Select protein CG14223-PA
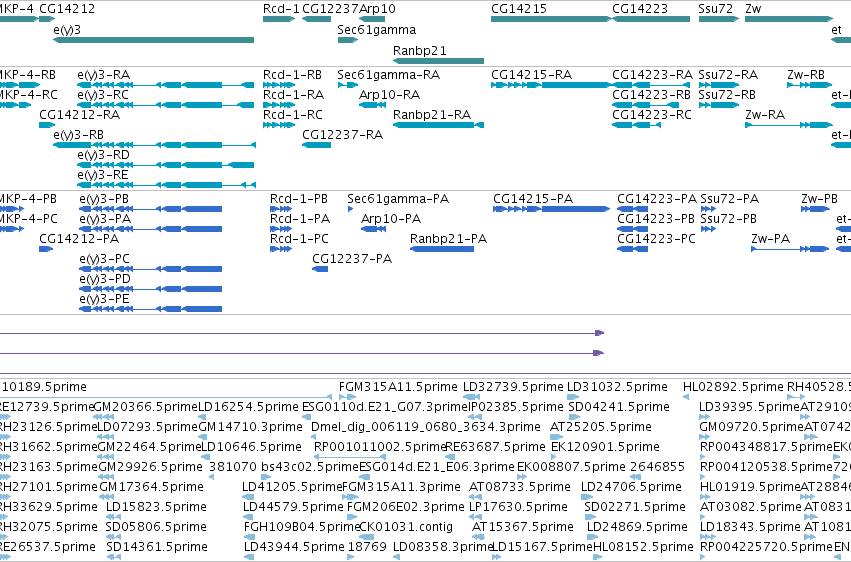 [x=632, y=209]
